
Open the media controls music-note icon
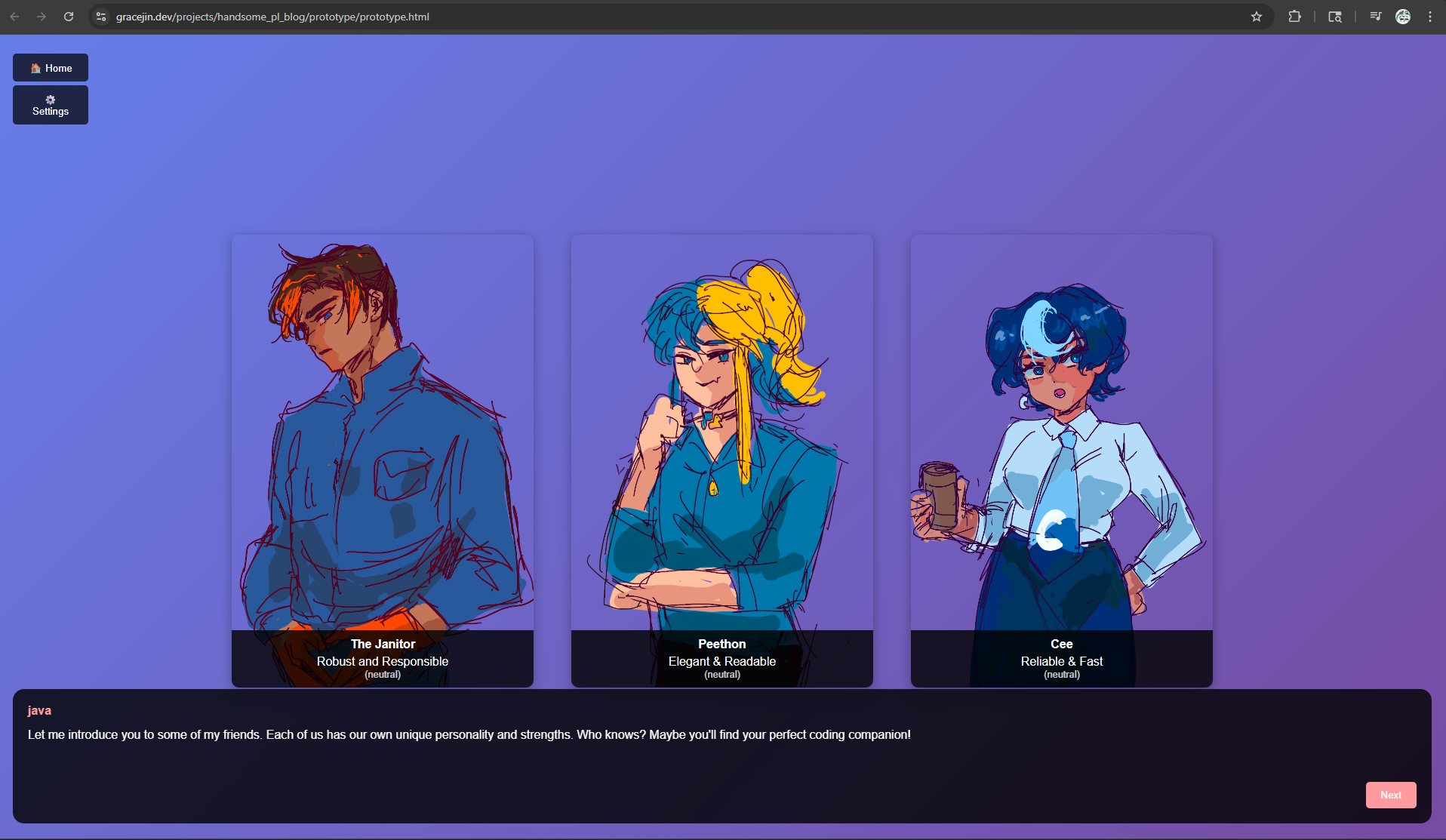click(1375, 17)
